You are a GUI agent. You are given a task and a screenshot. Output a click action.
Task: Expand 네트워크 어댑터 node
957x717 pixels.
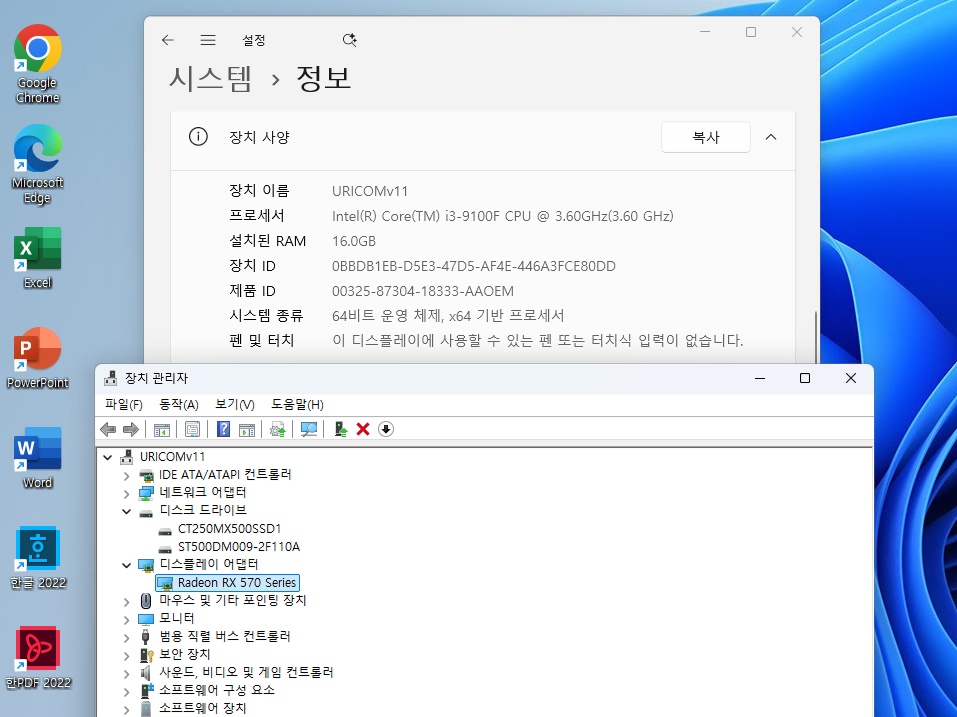126,493
